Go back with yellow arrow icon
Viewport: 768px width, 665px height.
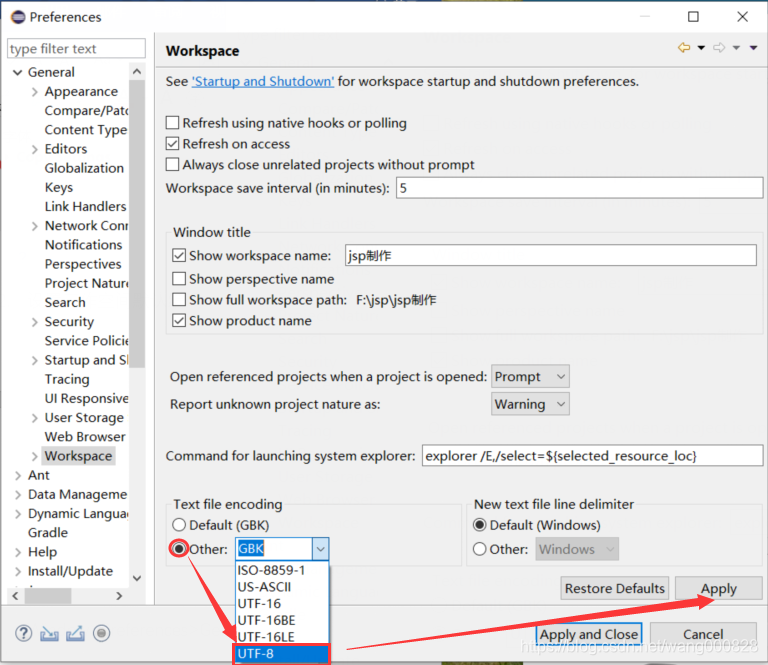(x=684, y=48)
